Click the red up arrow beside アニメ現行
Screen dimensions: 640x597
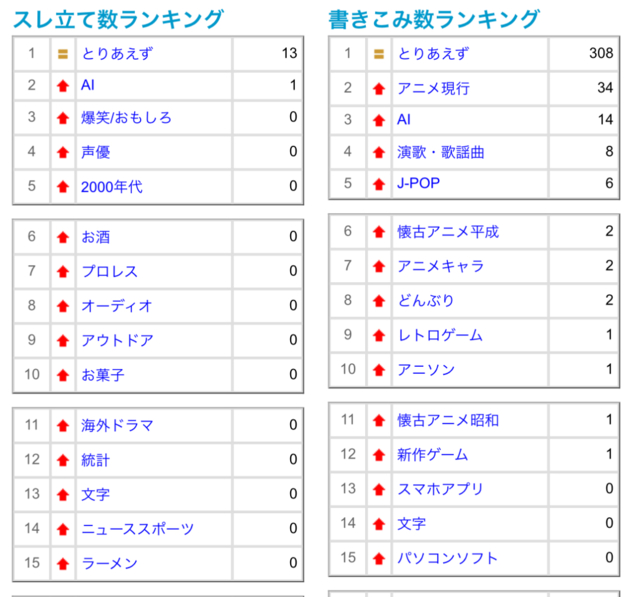(x=379, y=89)
